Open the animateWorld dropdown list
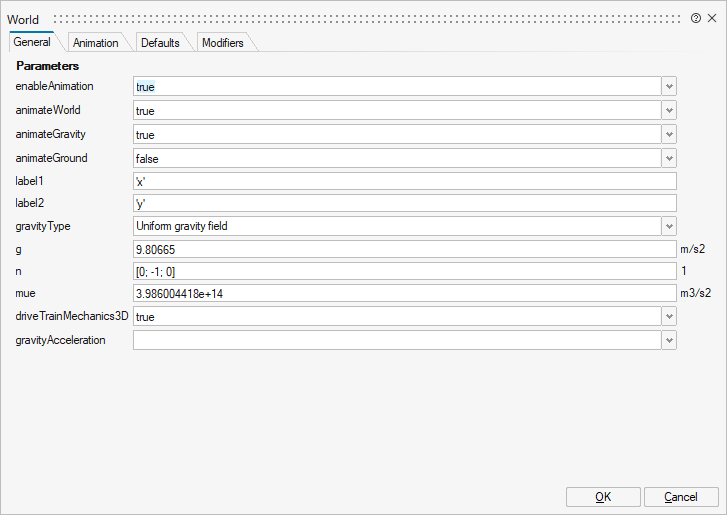Screen dimensions: 727x515 [x=669, y=111]
